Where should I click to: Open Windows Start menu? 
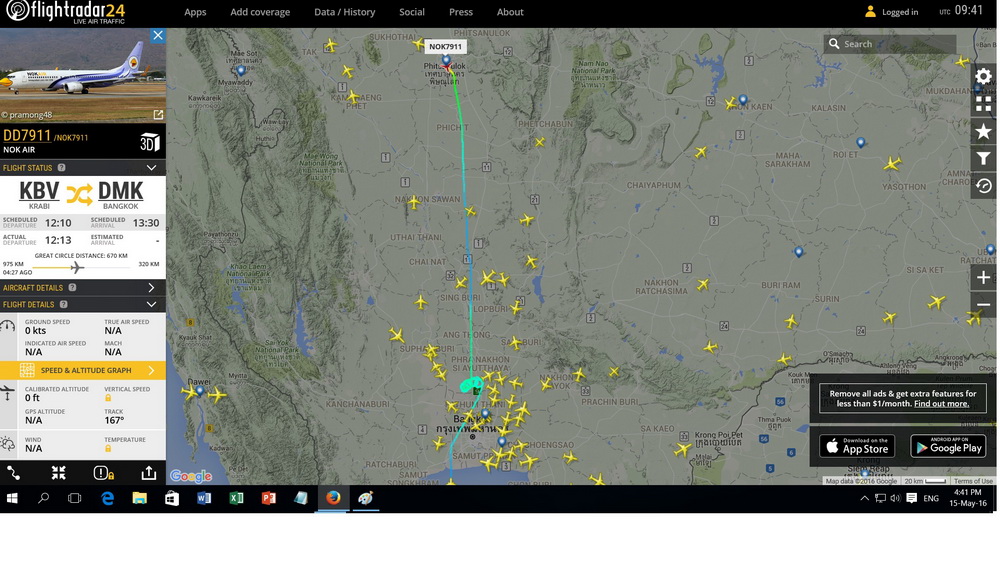coord(12,498)
